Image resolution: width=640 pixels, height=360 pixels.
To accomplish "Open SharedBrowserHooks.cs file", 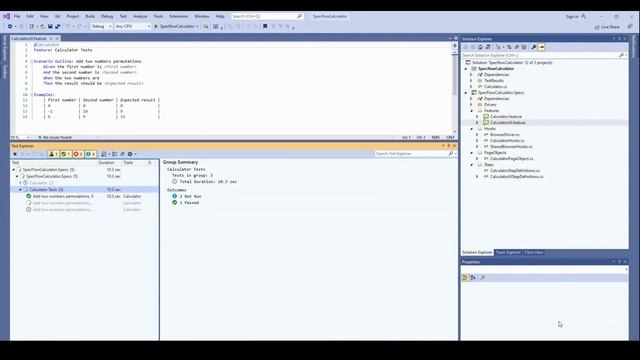I will (511, 147).
